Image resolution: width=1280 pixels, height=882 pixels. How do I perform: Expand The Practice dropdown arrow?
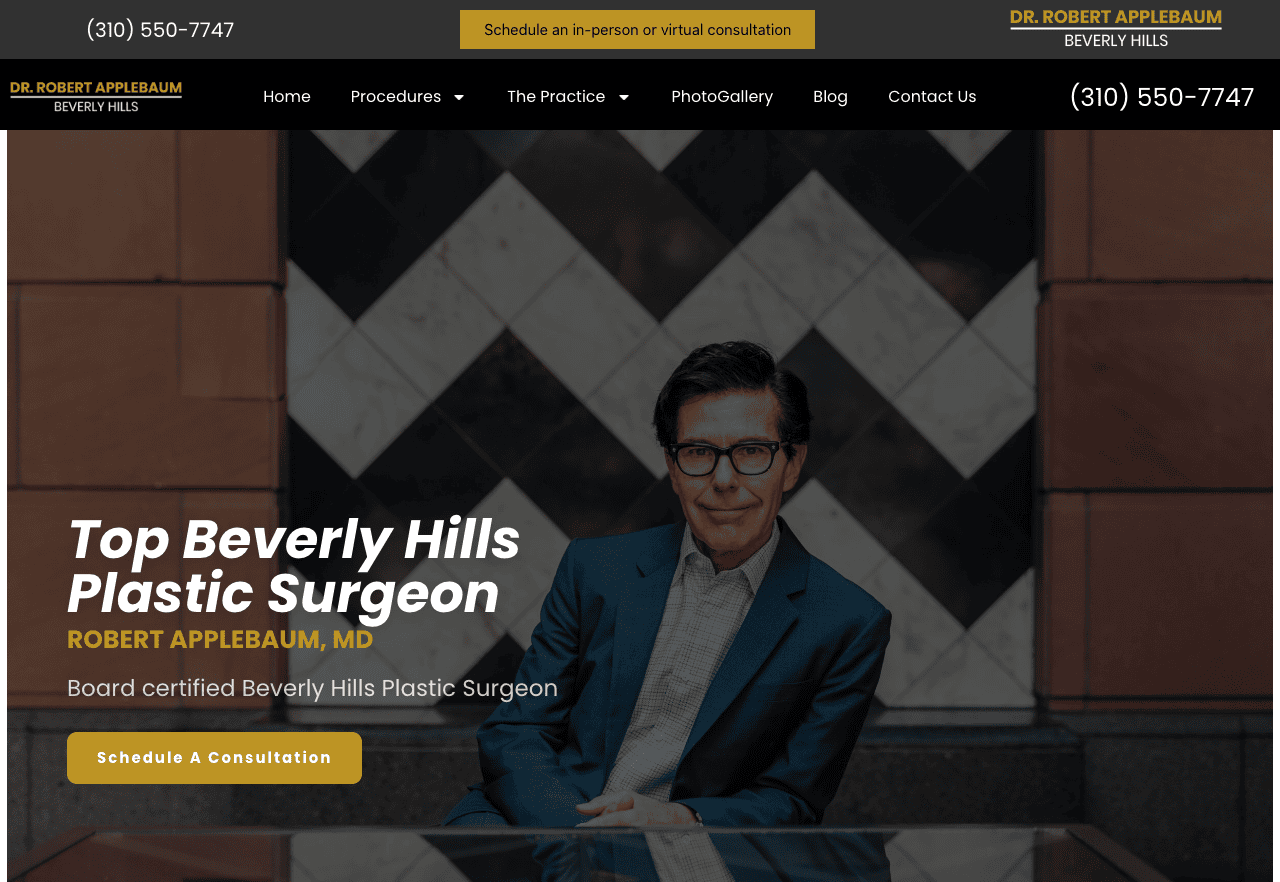click(624, 97)
